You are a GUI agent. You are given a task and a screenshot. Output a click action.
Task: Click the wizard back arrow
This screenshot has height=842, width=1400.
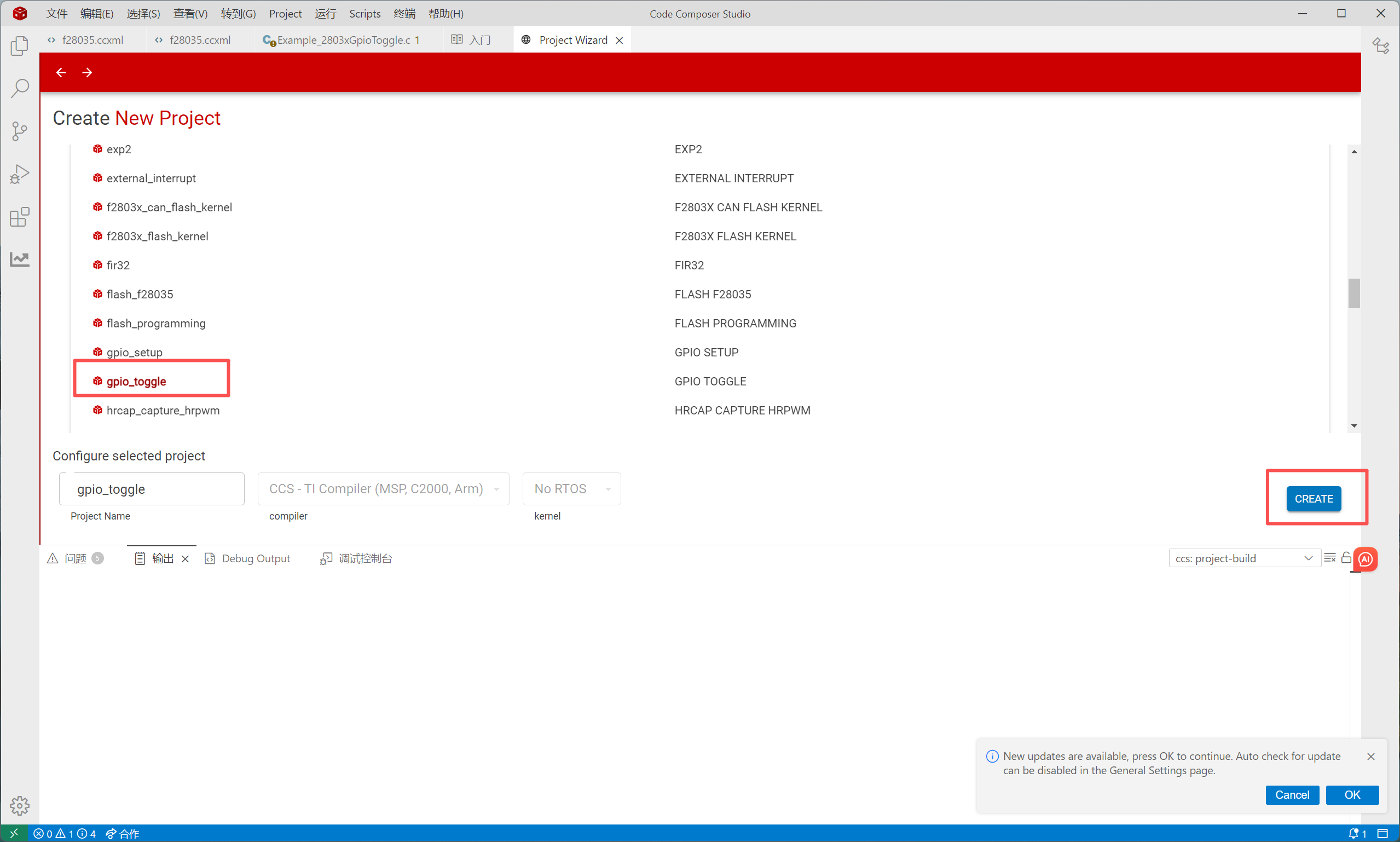coord(61,72)
